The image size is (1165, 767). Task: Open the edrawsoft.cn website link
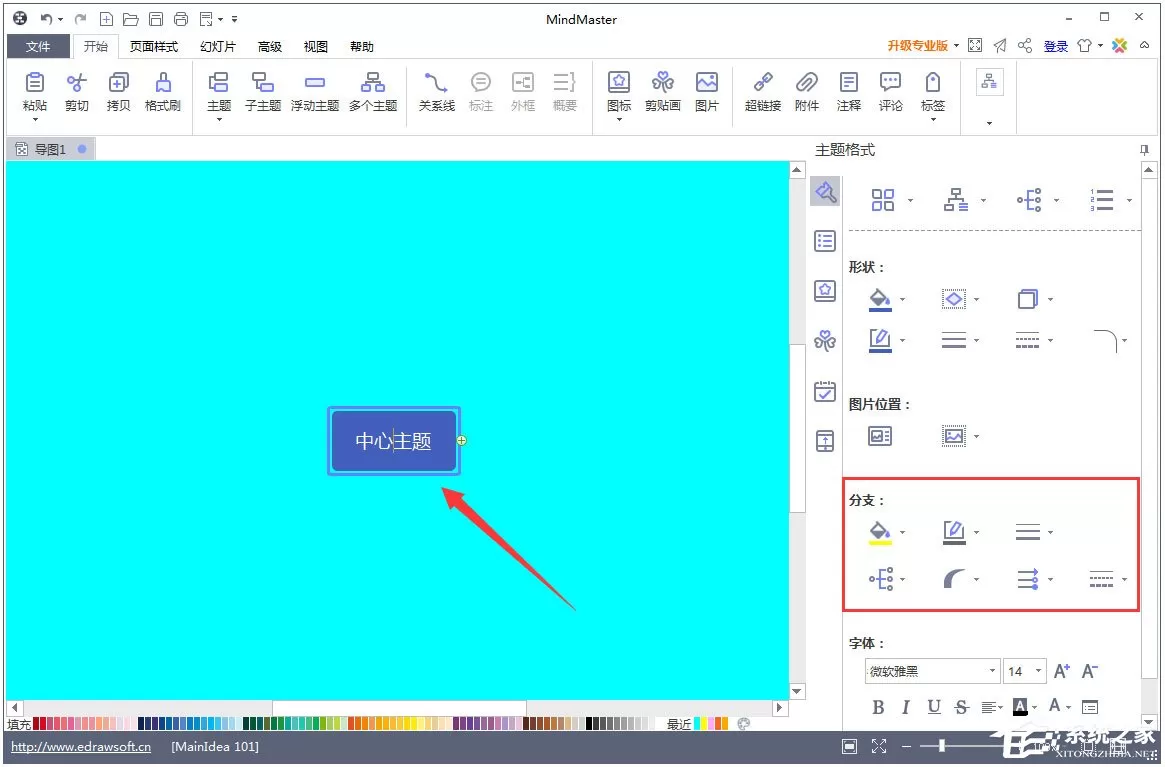(81, 746)
